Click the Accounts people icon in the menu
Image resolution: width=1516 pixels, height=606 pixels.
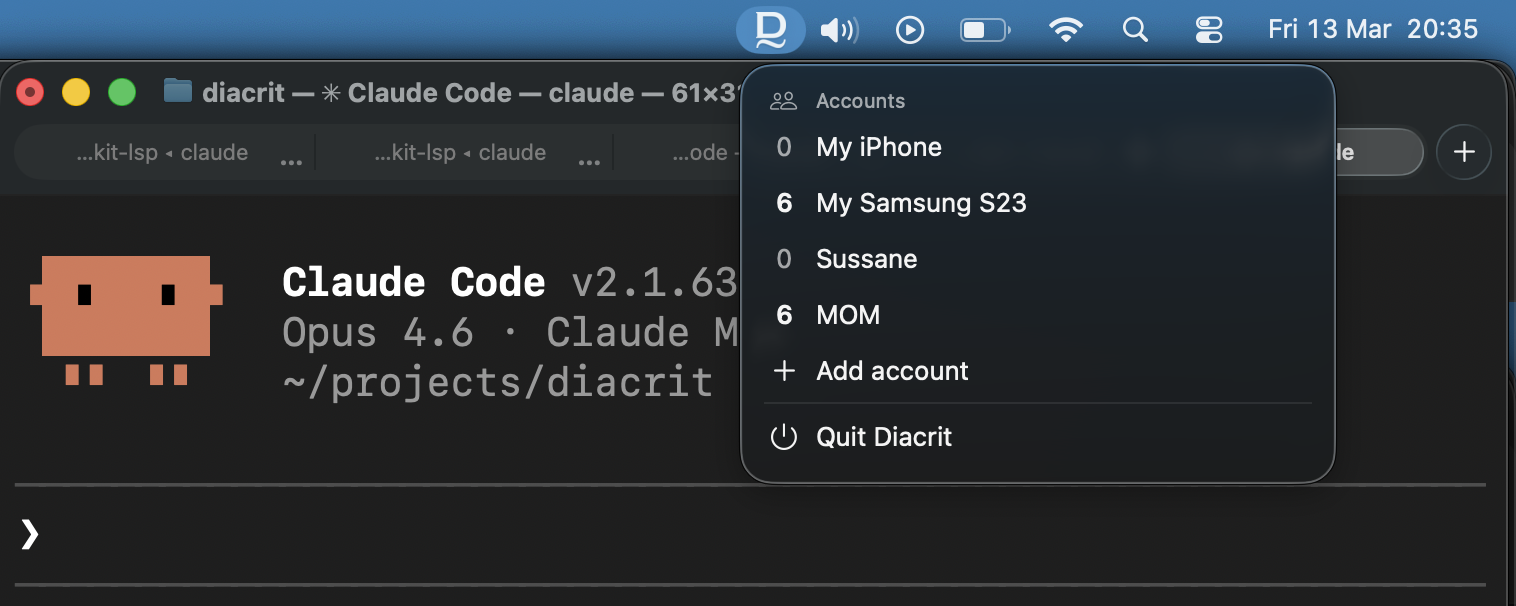pyautogui.click(x=784, y=99)
